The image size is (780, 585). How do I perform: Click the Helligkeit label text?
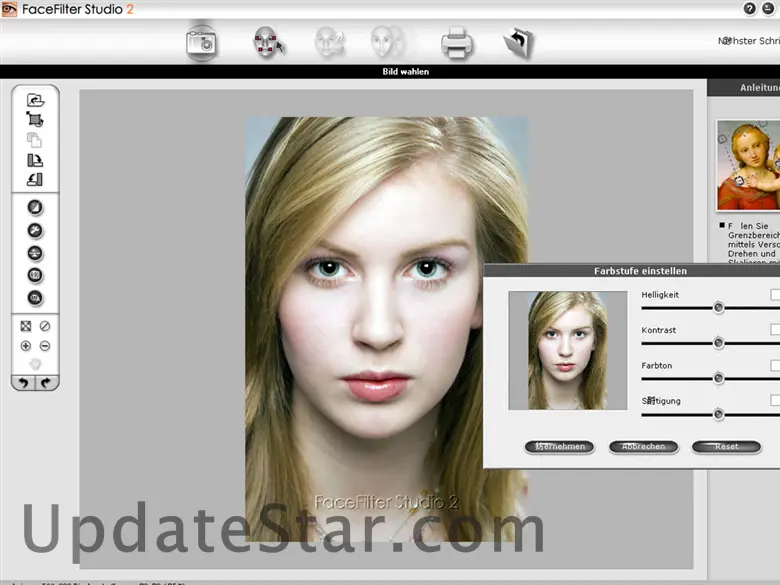click(x=660, y=294)
